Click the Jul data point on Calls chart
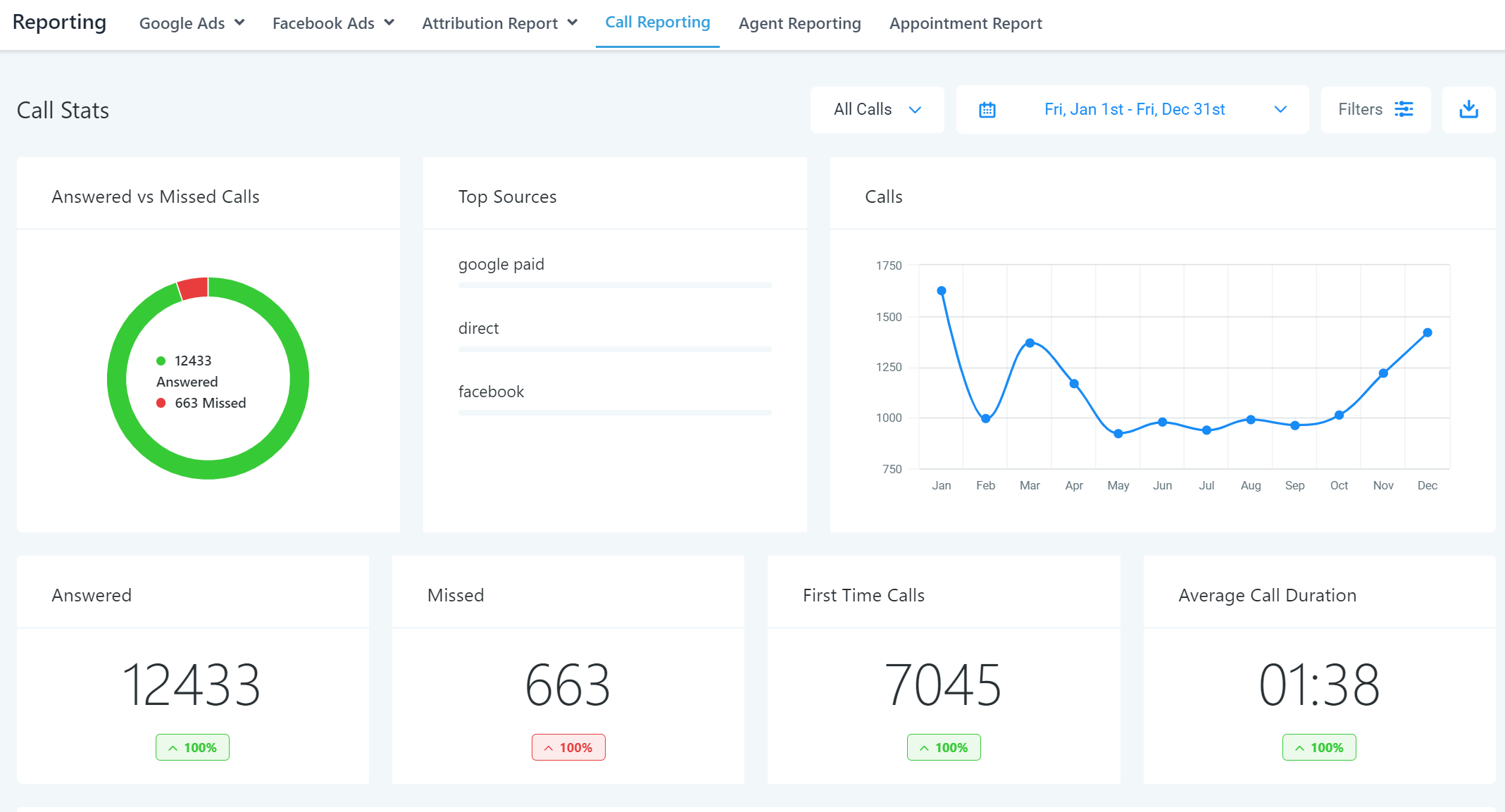 click(x=1206, y=430)
